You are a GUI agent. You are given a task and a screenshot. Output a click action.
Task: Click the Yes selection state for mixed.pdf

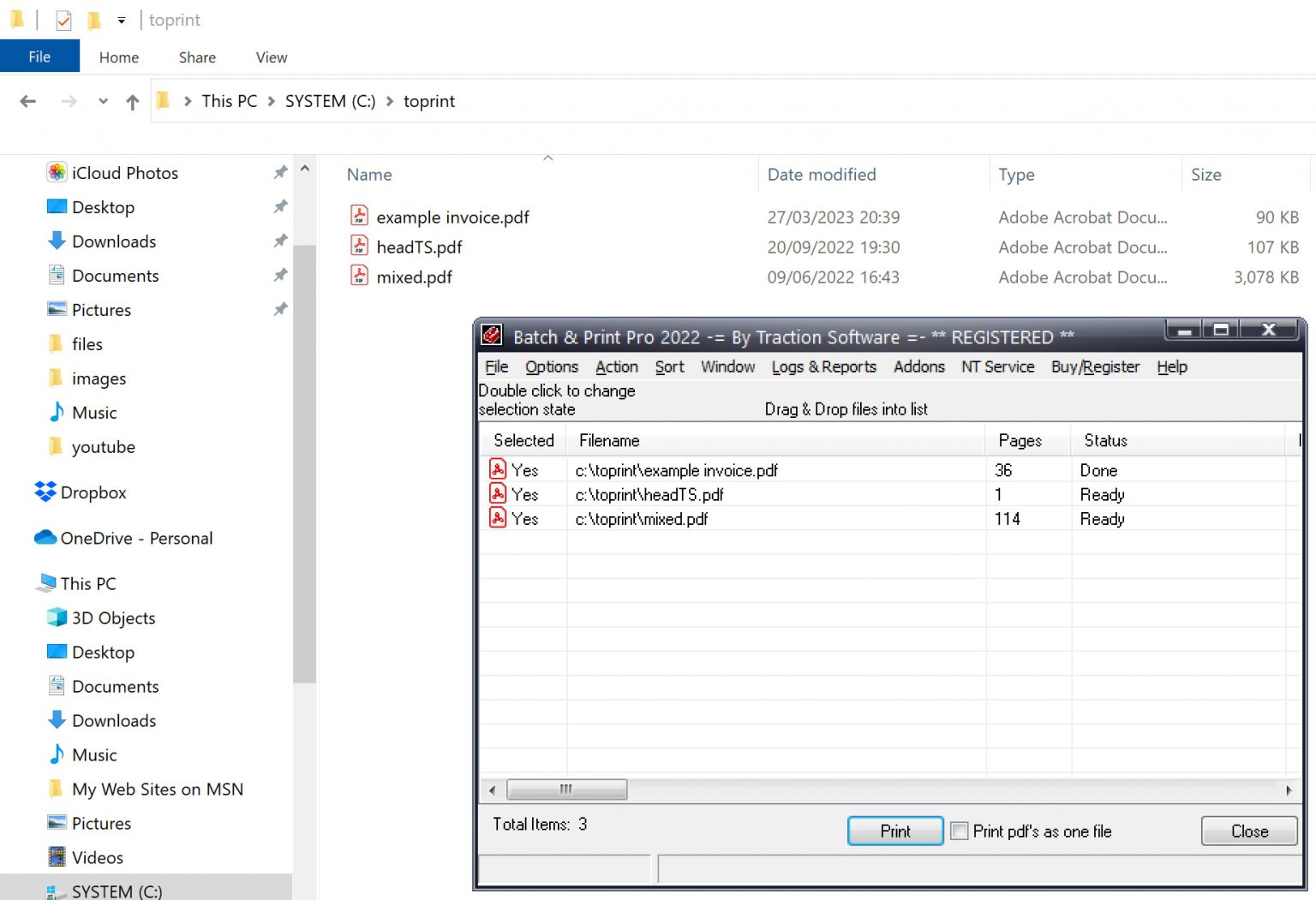tap(526, 517)
